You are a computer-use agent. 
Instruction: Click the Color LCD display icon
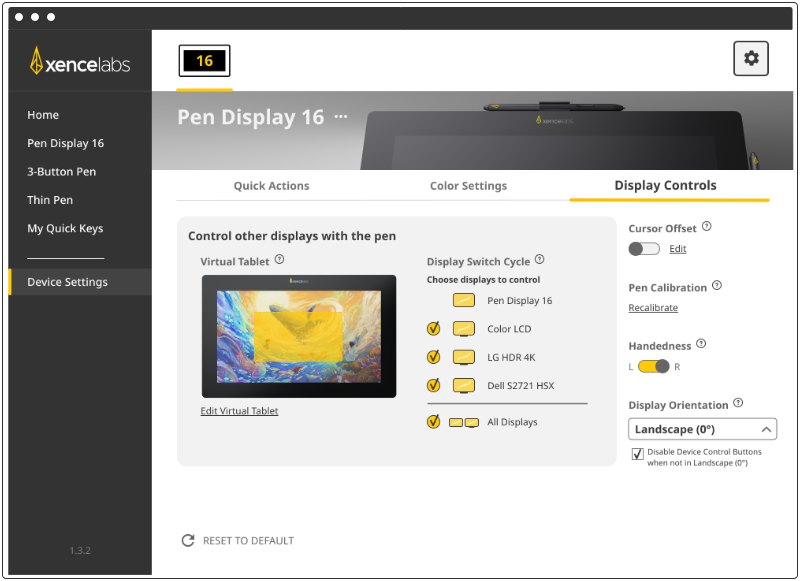pyautogui.click(x=463, y=328)
